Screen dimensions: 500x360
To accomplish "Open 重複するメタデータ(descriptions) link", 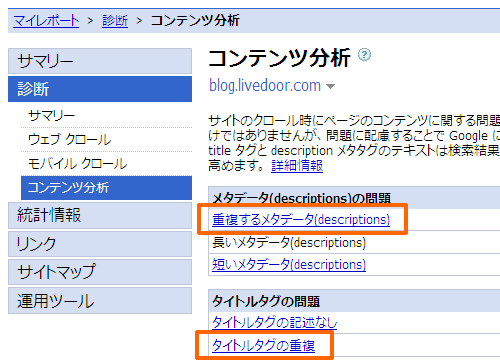I will pos(301,220).
